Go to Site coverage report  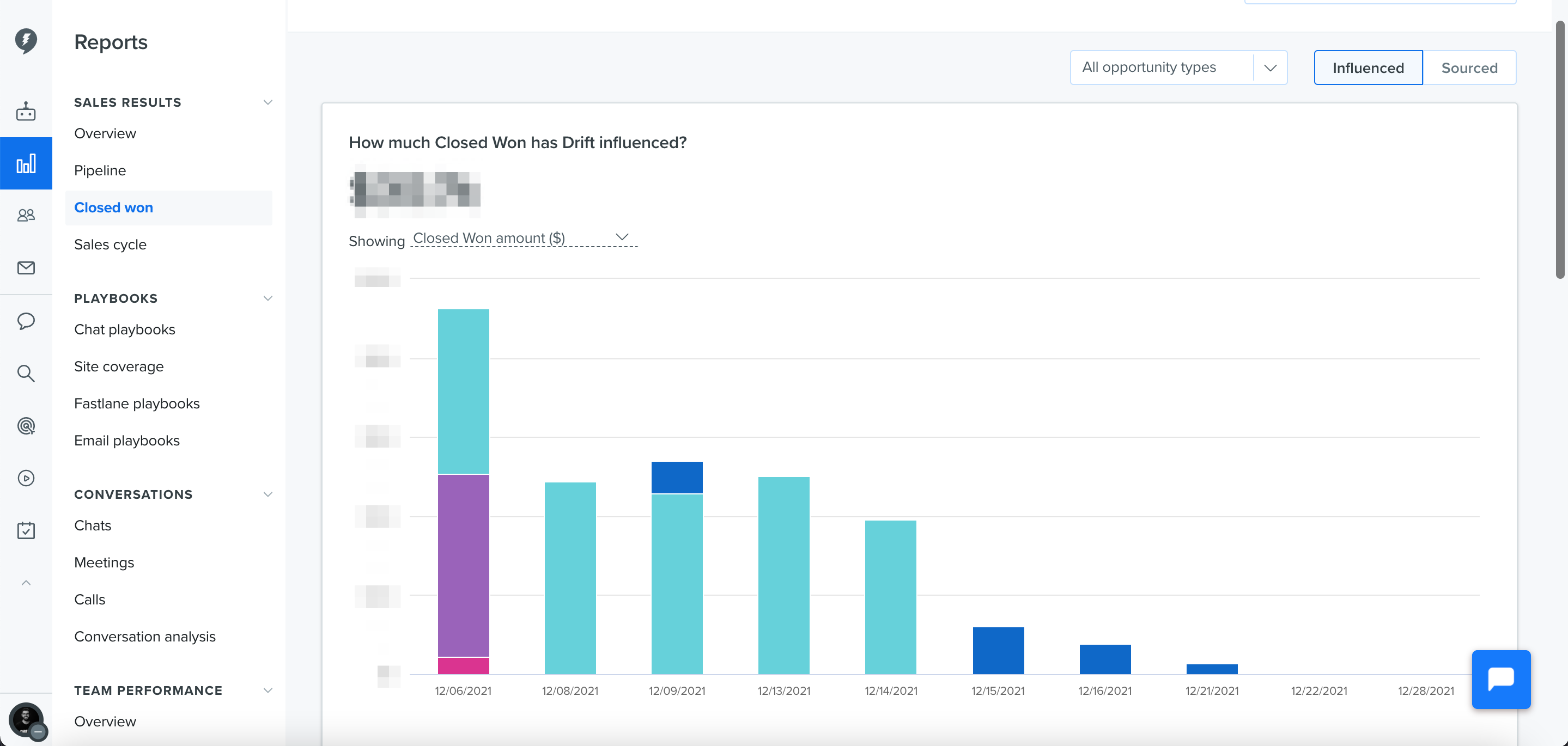[x=119, y=366]
